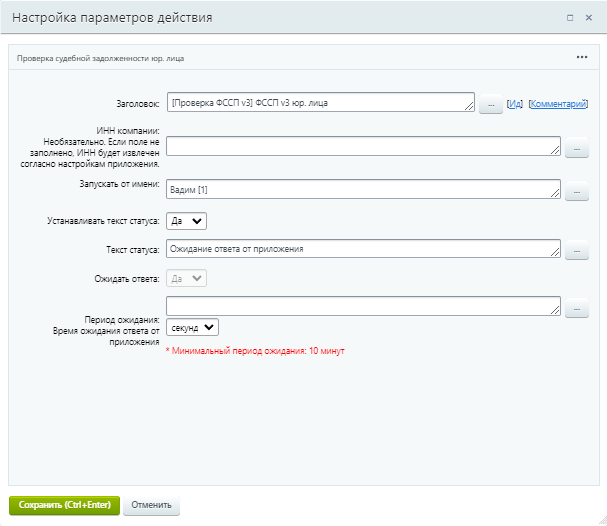Click the ellipsis button beside ИНН компании field
The height and width of the screenshot is (526, 607).
[577, 150]
